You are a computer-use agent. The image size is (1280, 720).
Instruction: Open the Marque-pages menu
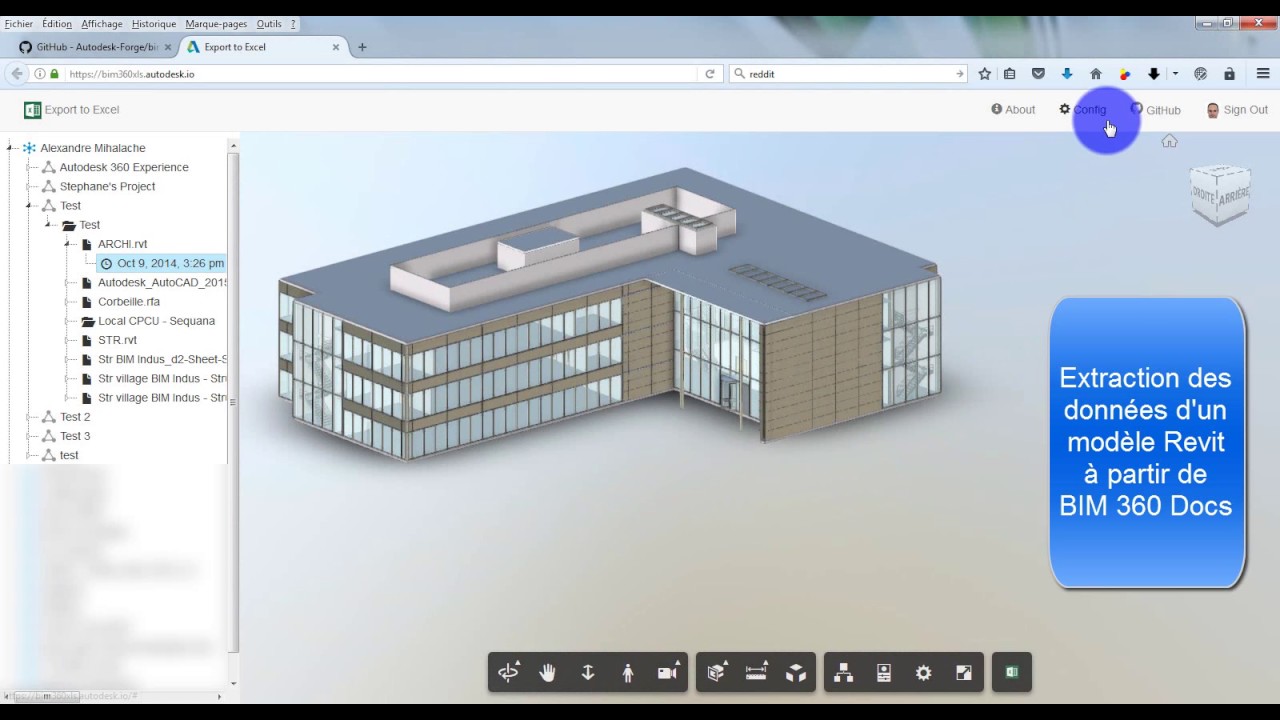217,24
